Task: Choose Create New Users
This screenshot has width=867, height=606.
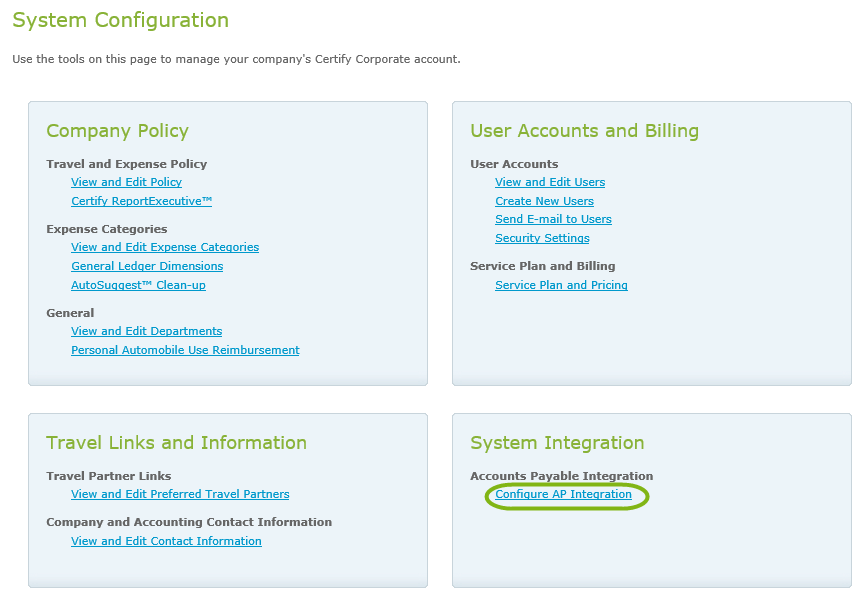Action: click(x=544, y=201)
